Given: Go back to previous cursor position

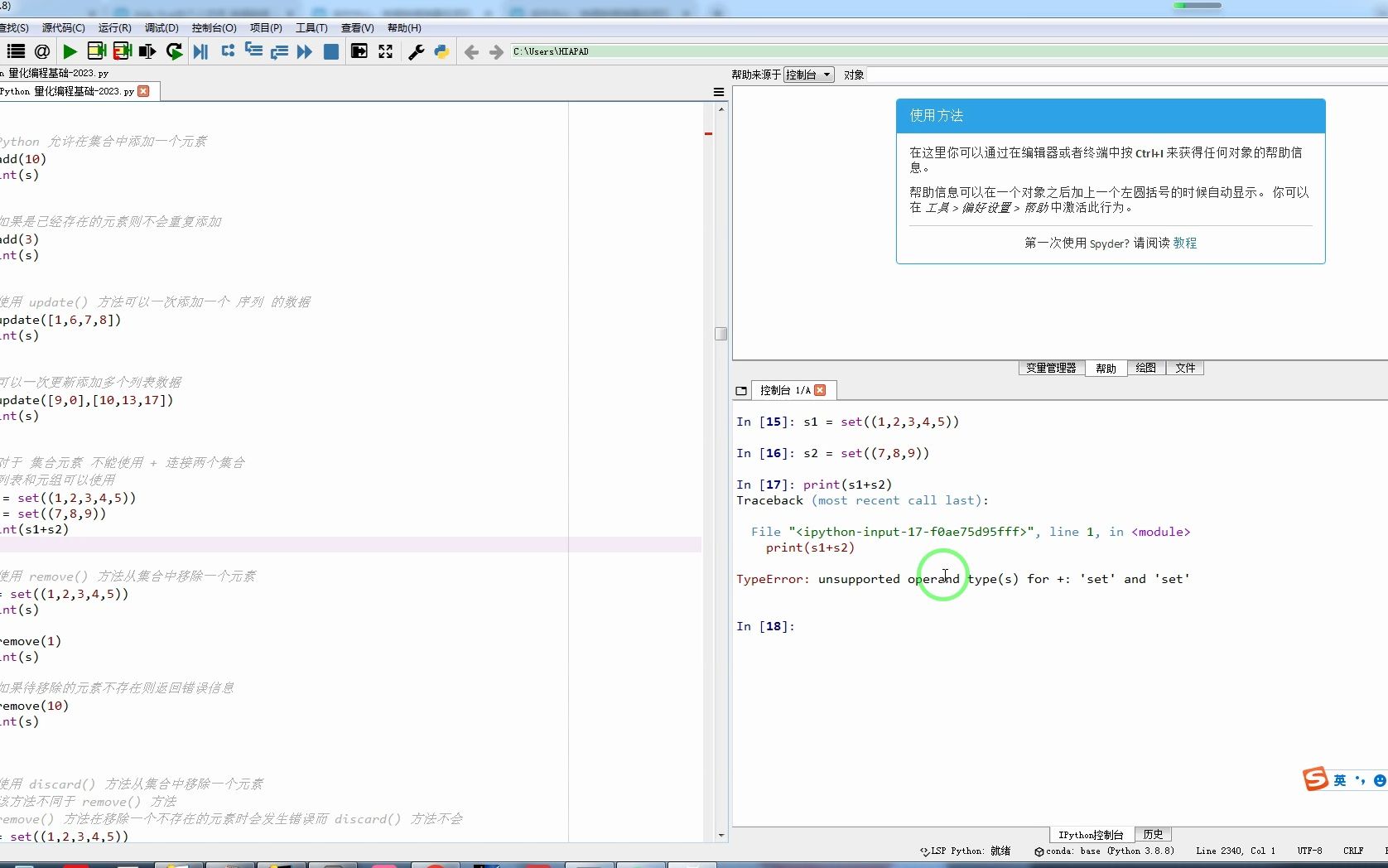Looking at the screenshot, I should [x=471, y=52].
